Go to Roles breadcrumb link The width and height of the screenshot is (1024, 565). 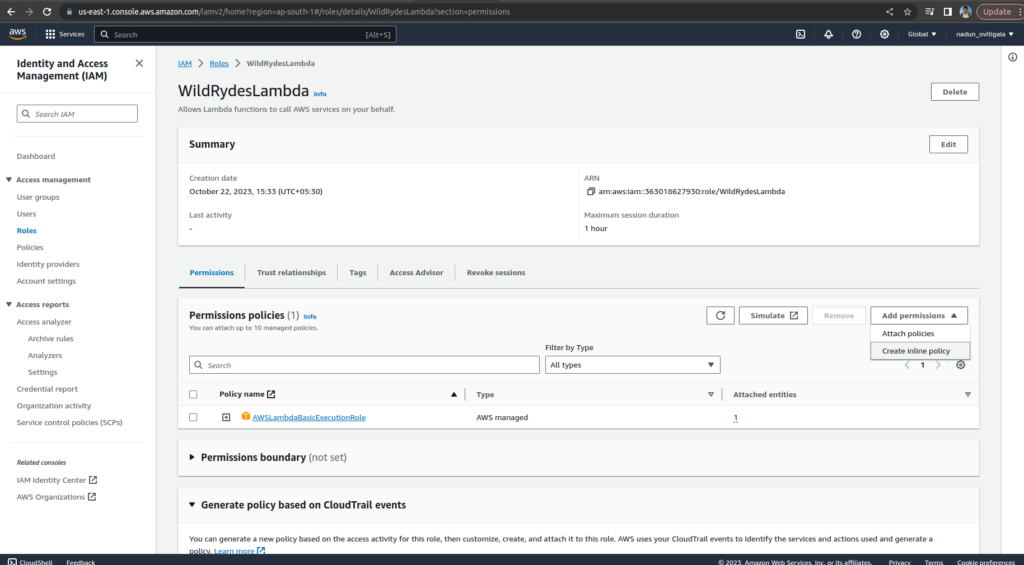[x=219, y=63]
